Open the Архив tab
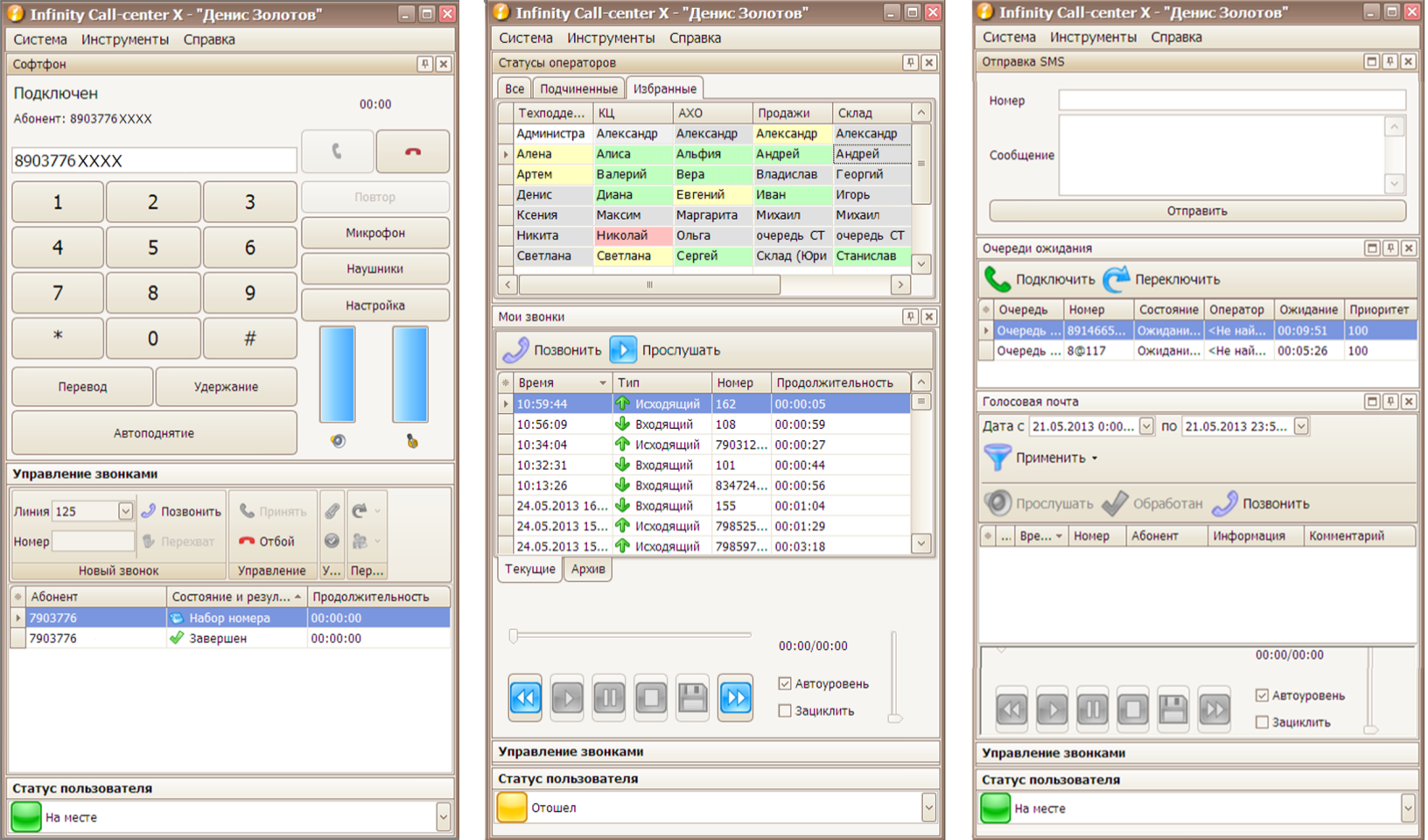 click(588, 569)
